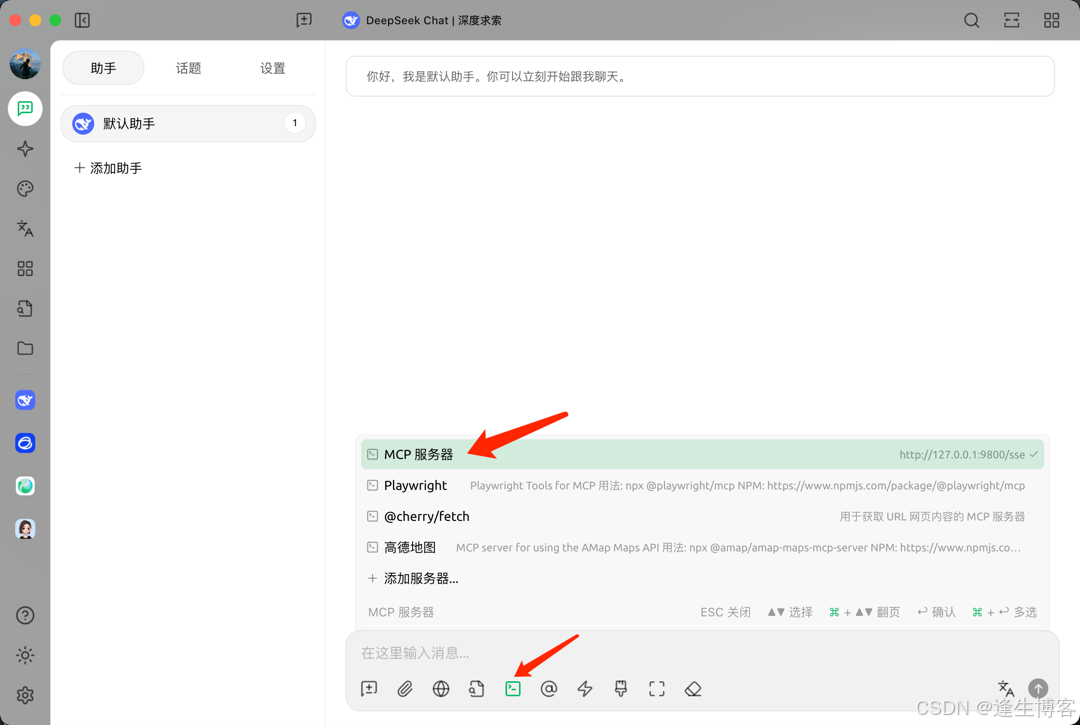The image size is (1080, 725).
Task: Open the knowledge base sidebar icon
Action: pyautogui.click(x=25, y=308)
